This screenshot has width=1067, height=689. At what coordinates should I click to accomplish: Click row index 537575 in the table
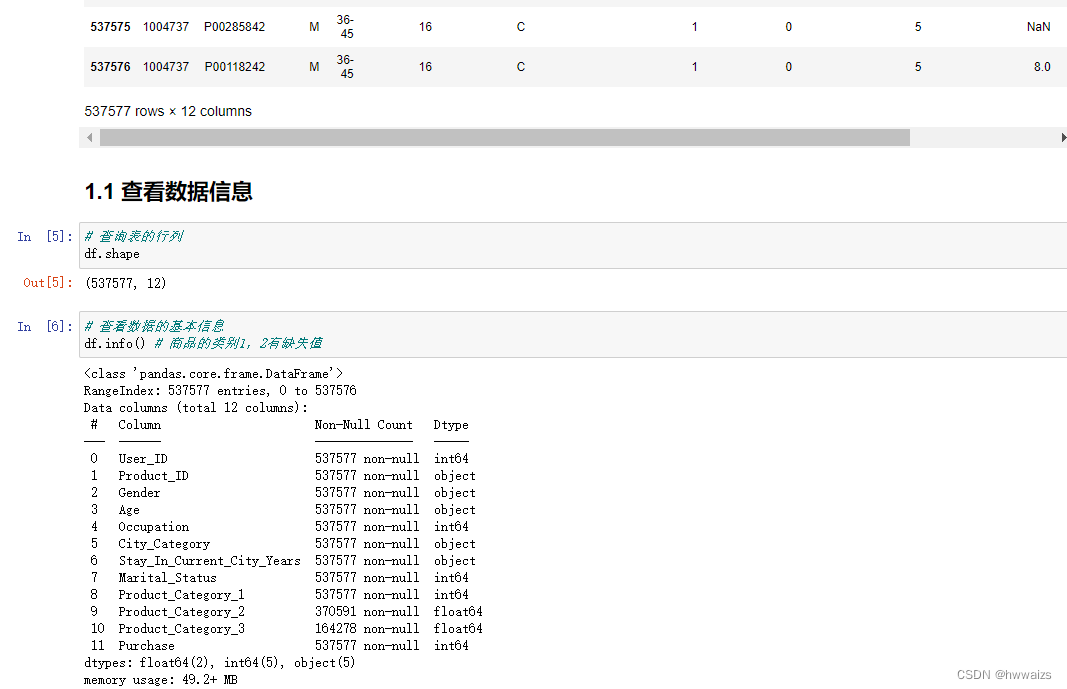tap(110, 27)
